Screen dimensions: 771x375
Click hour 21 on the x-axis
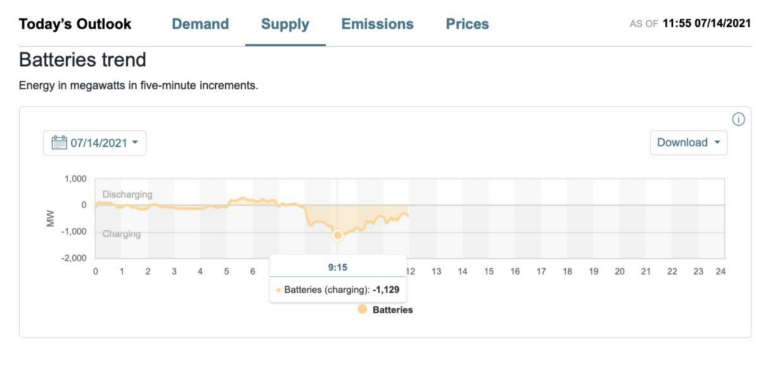click(x=646, y=271)
